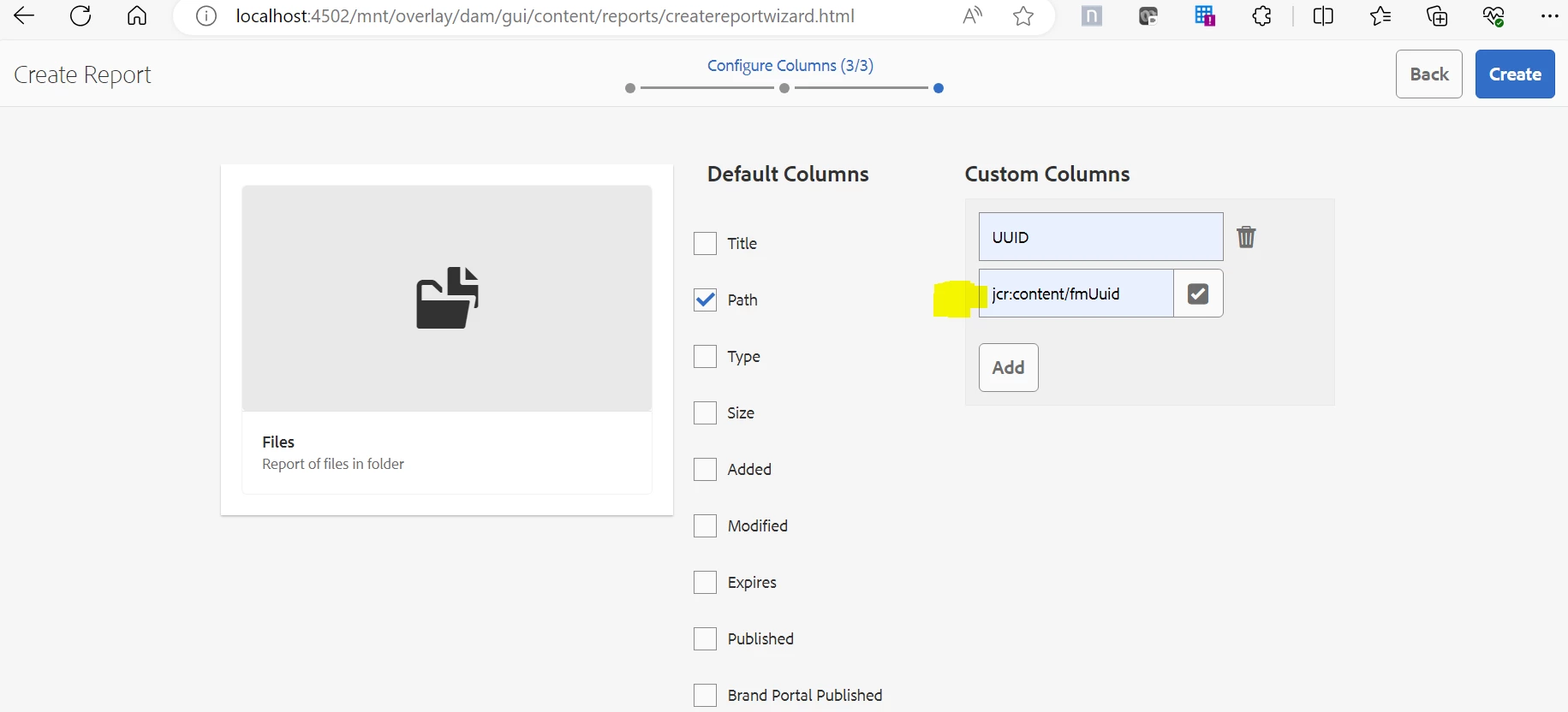Add this page to favorites (star icon)
This screenshot has width=1568, height=712.
1022,15
